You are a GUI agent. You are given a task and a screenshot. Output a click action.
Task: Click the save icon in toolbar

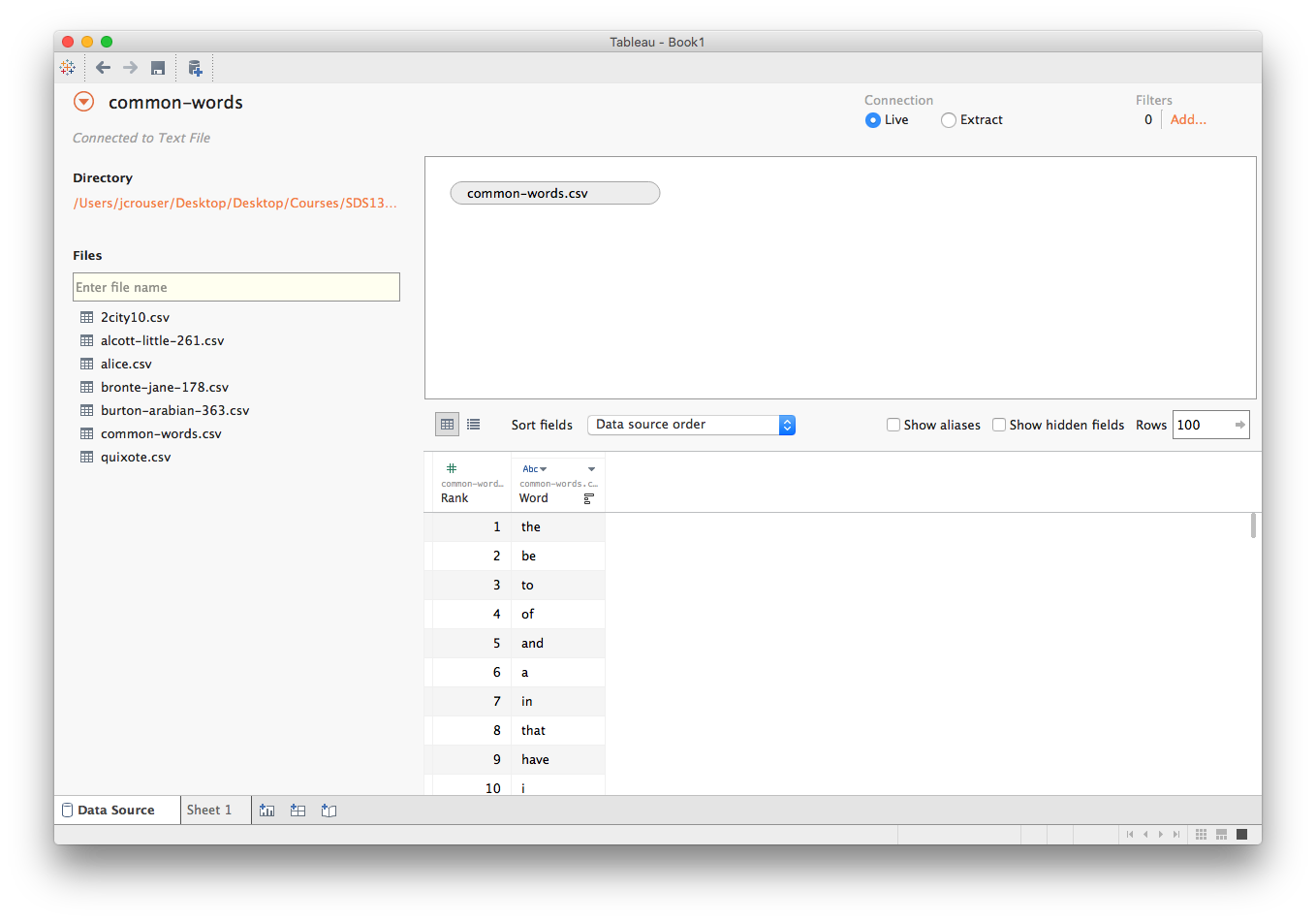[x=158, y=68]
